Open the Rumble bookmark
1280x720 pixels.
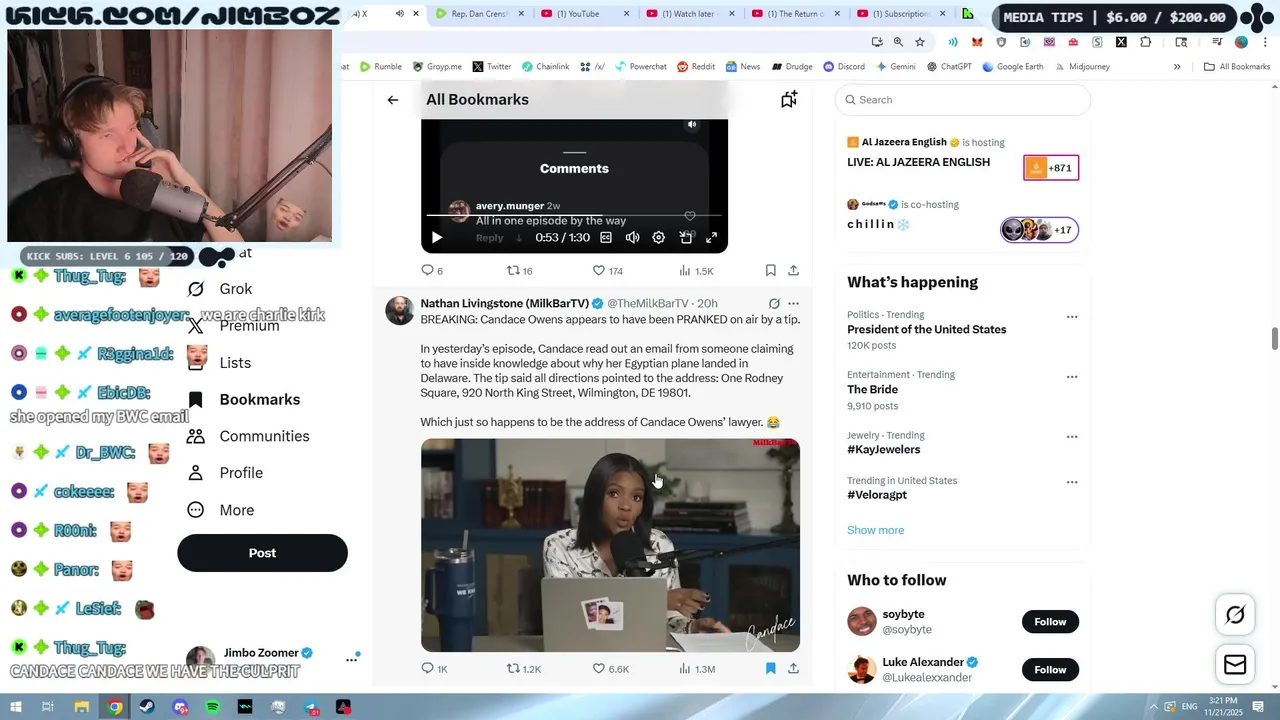pyautogui.click(x=380, y=67)
